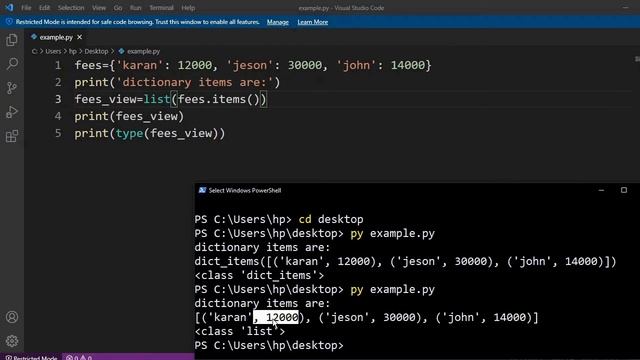Click the Learn More link in the banner
This screenshot has width=640, height=360.
[x=313, y=22]
